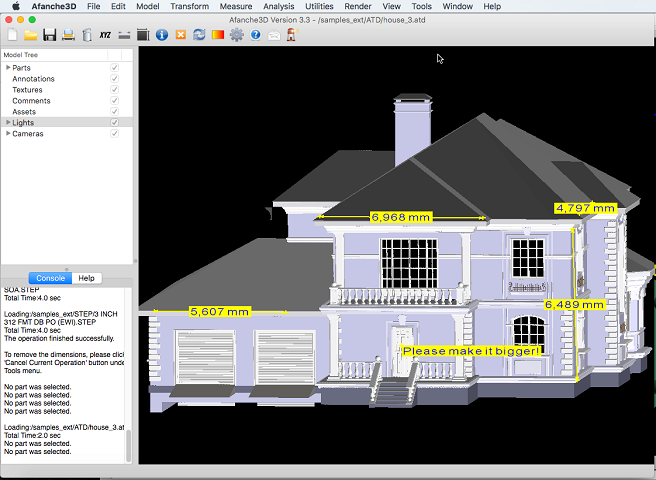The width and height of the screenshot is (656, 480).
Task: Toggle the Textures checkbox in Model Tree
Action: tap(115, 90)
